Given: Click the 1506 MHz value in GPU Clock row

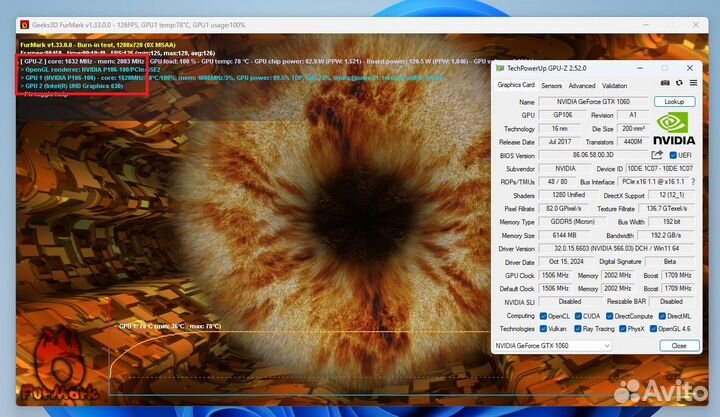Looking at the screenshot, I should tap(555, 276).
